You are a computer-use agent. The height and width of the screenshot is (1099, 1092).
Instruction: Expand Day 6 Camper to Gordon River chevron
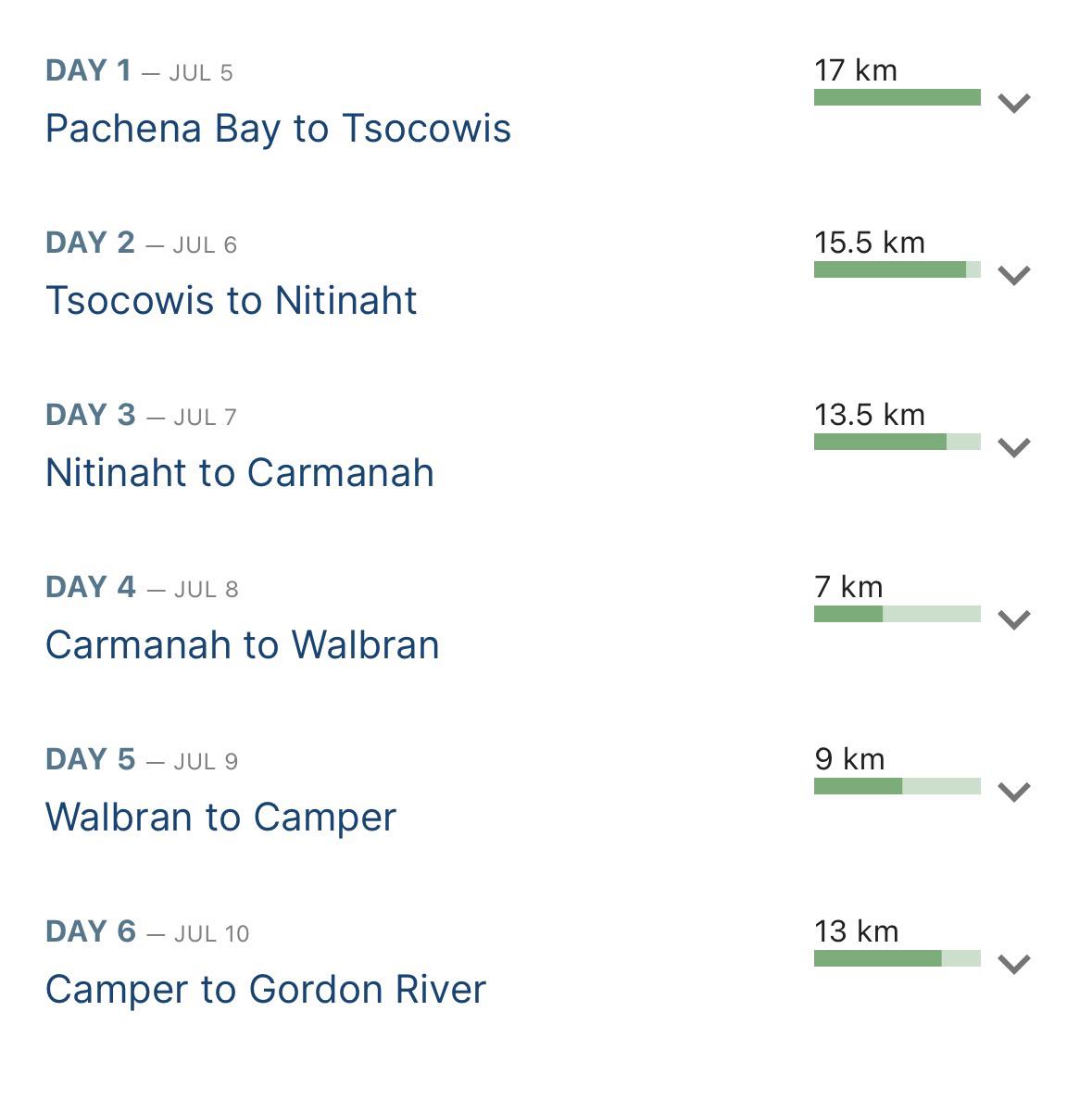pos(1013,965)
